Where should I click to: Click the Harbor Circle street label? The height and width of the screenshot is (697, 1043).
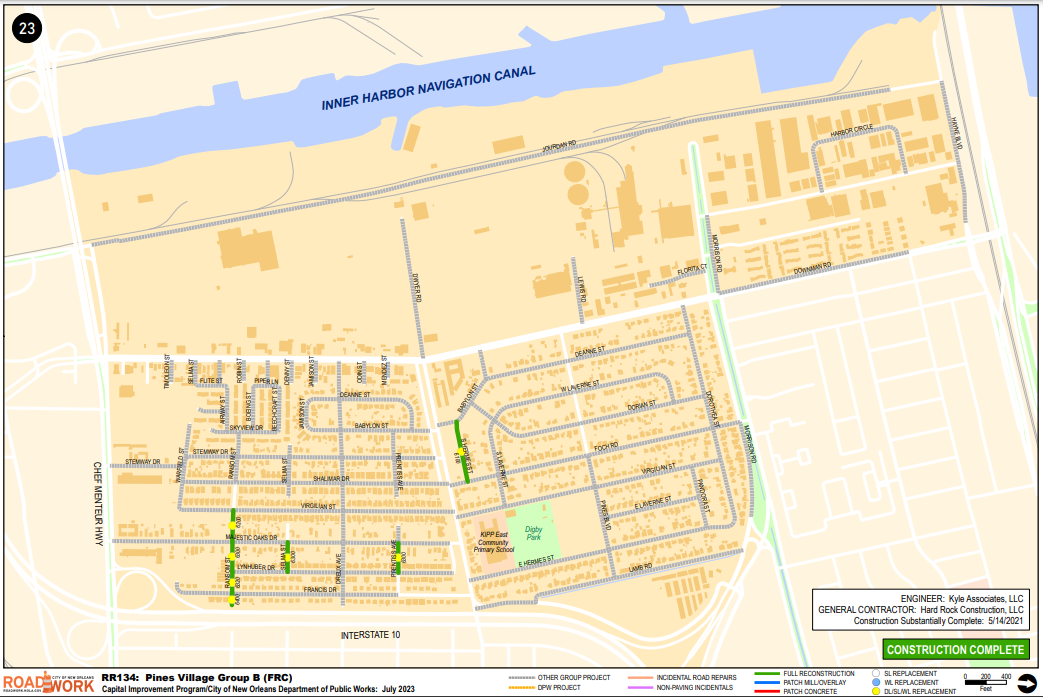(852, 131)
